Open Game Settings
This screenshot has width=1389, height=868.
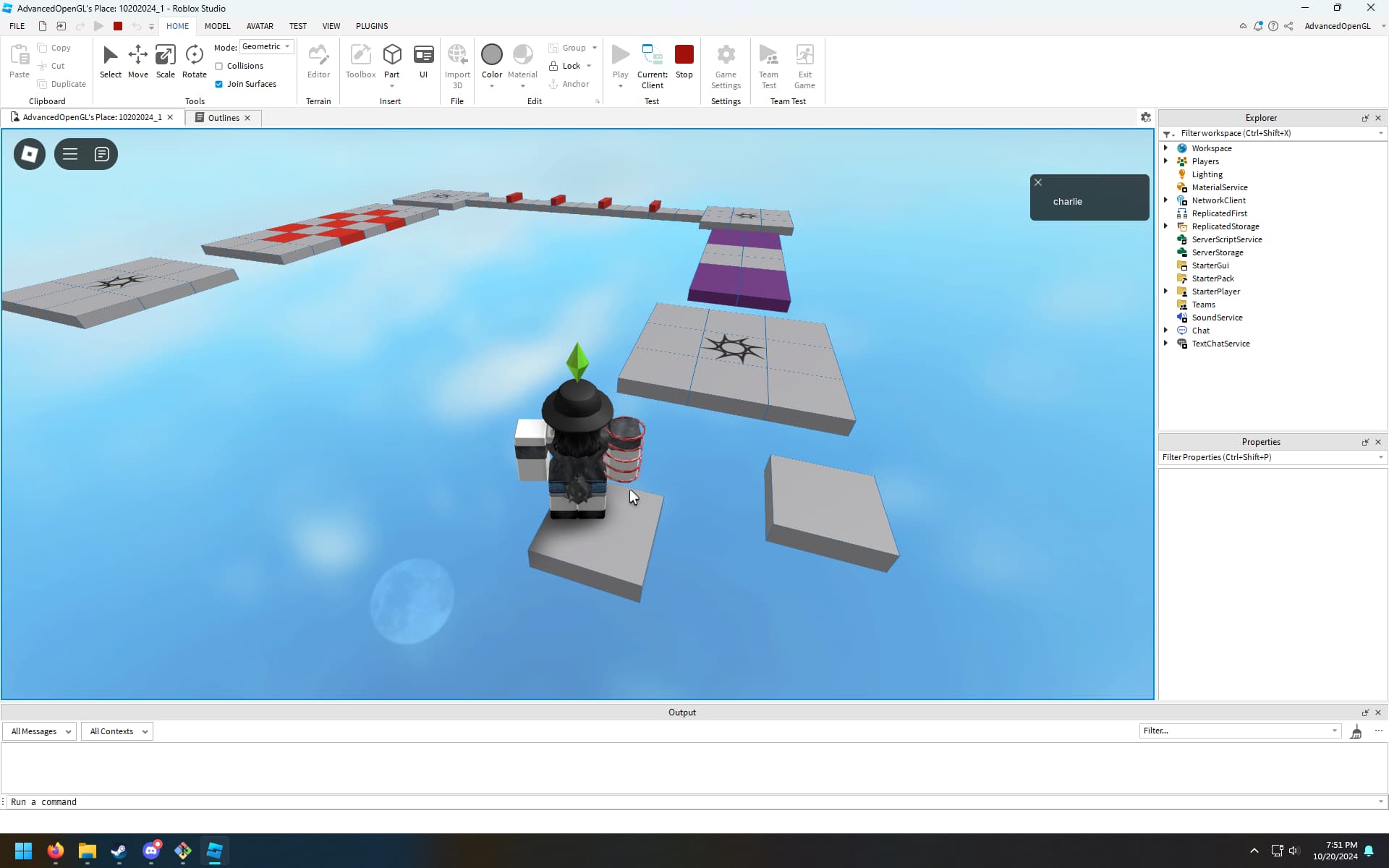point(726,65)
